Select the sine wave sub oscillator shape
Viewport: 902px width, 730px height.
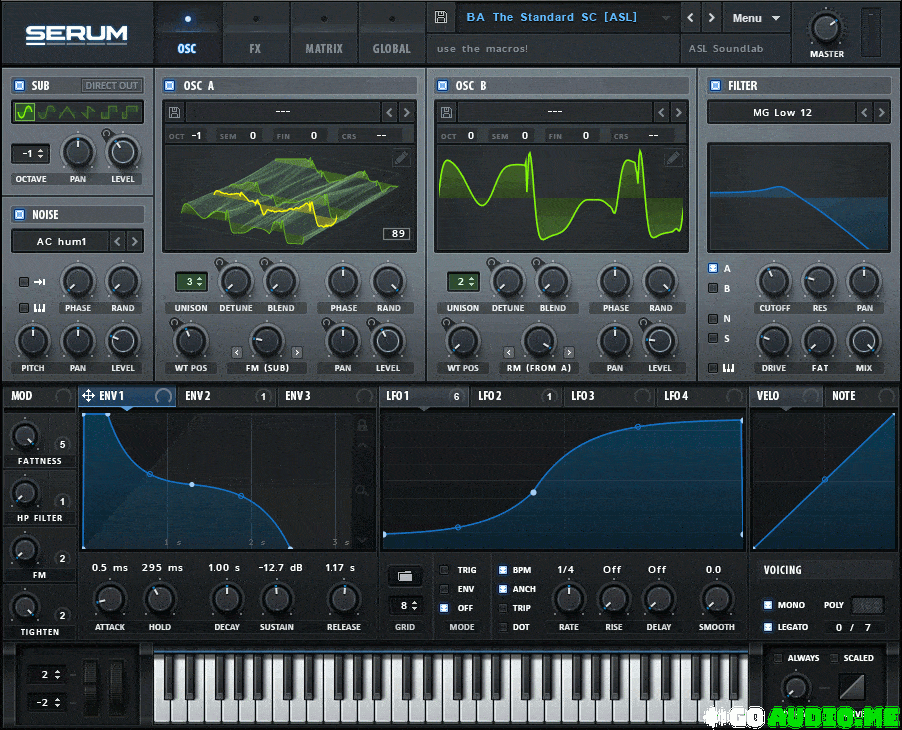25,112
